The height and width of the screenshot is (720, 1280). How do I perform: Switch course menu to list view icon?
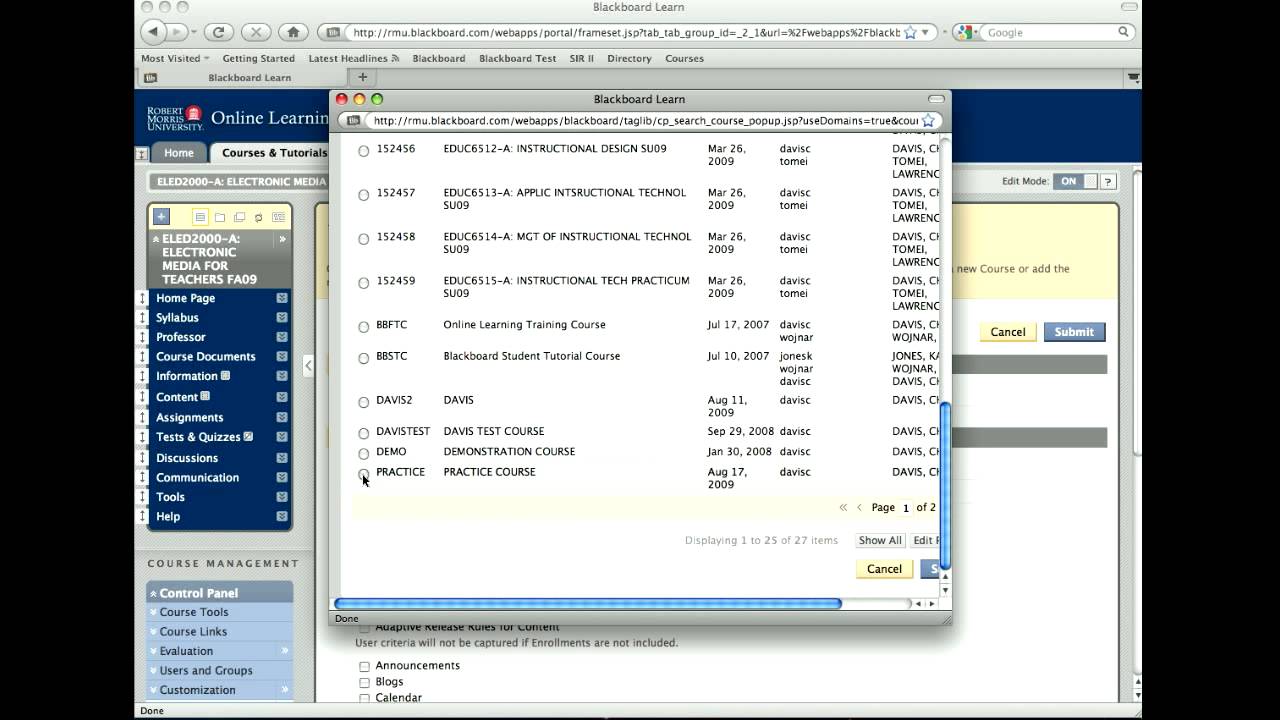coord(200,217)
